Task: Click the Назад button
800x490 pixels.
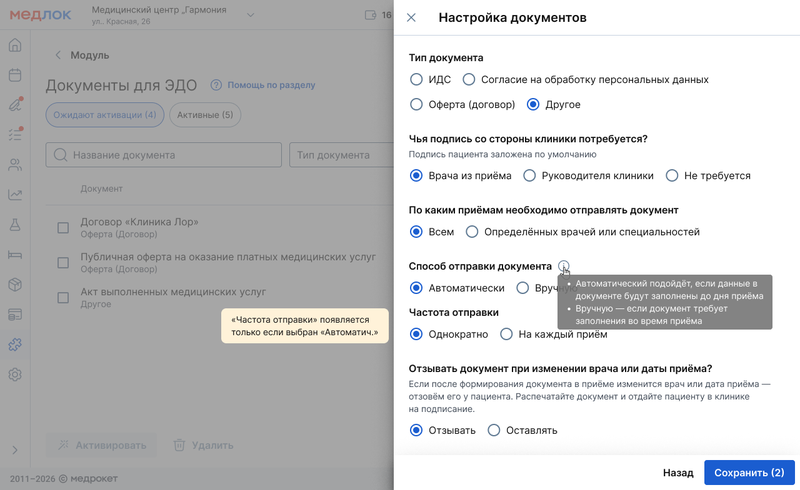Action: pyautogui.click(x=678, y=473)
